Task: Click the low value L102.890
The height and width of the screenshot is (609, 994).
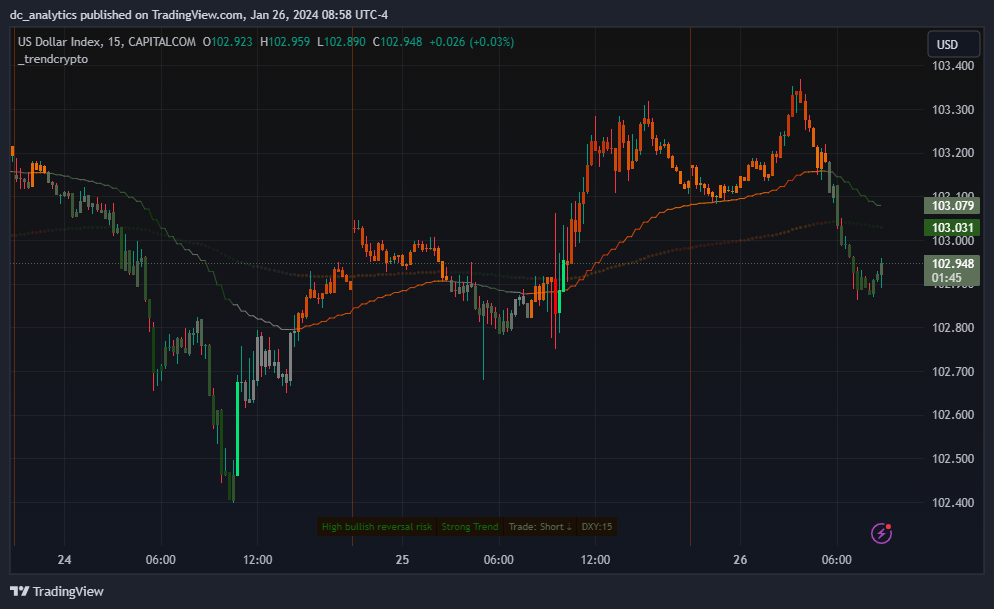Action: (x=341, y=42)
